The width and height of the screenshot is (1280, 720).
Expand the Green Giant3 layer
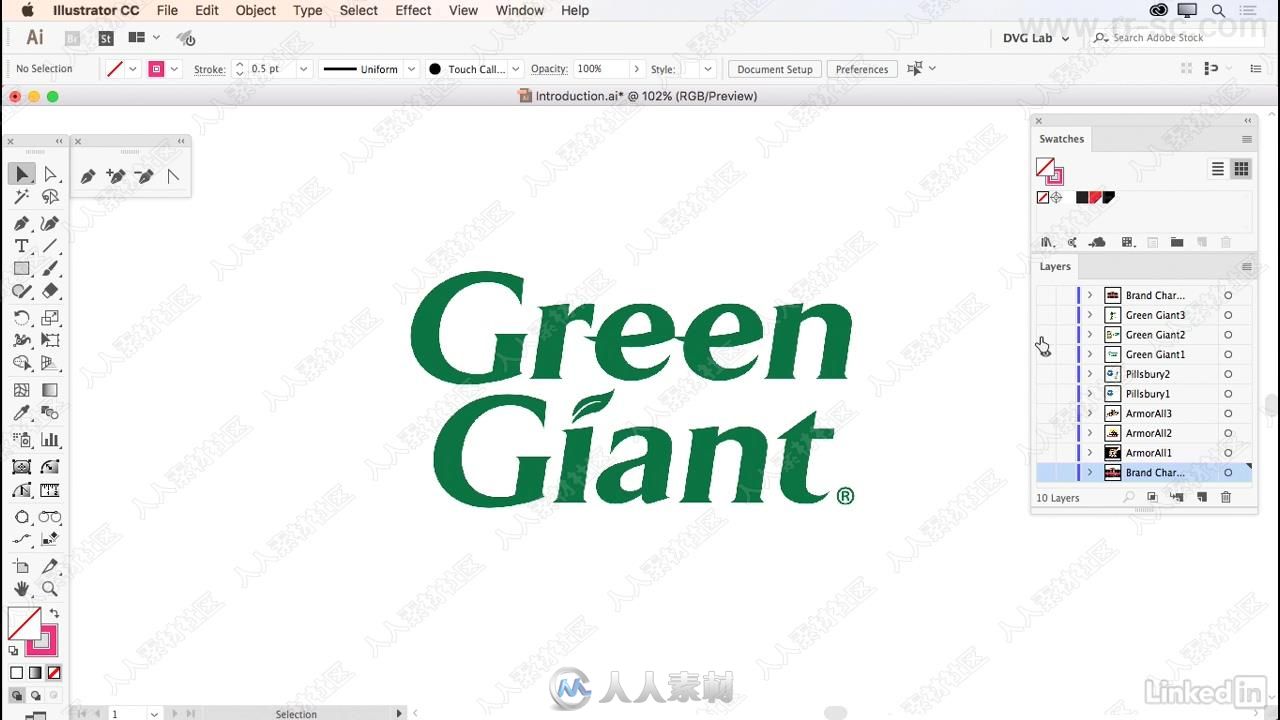pos(1090,315)
